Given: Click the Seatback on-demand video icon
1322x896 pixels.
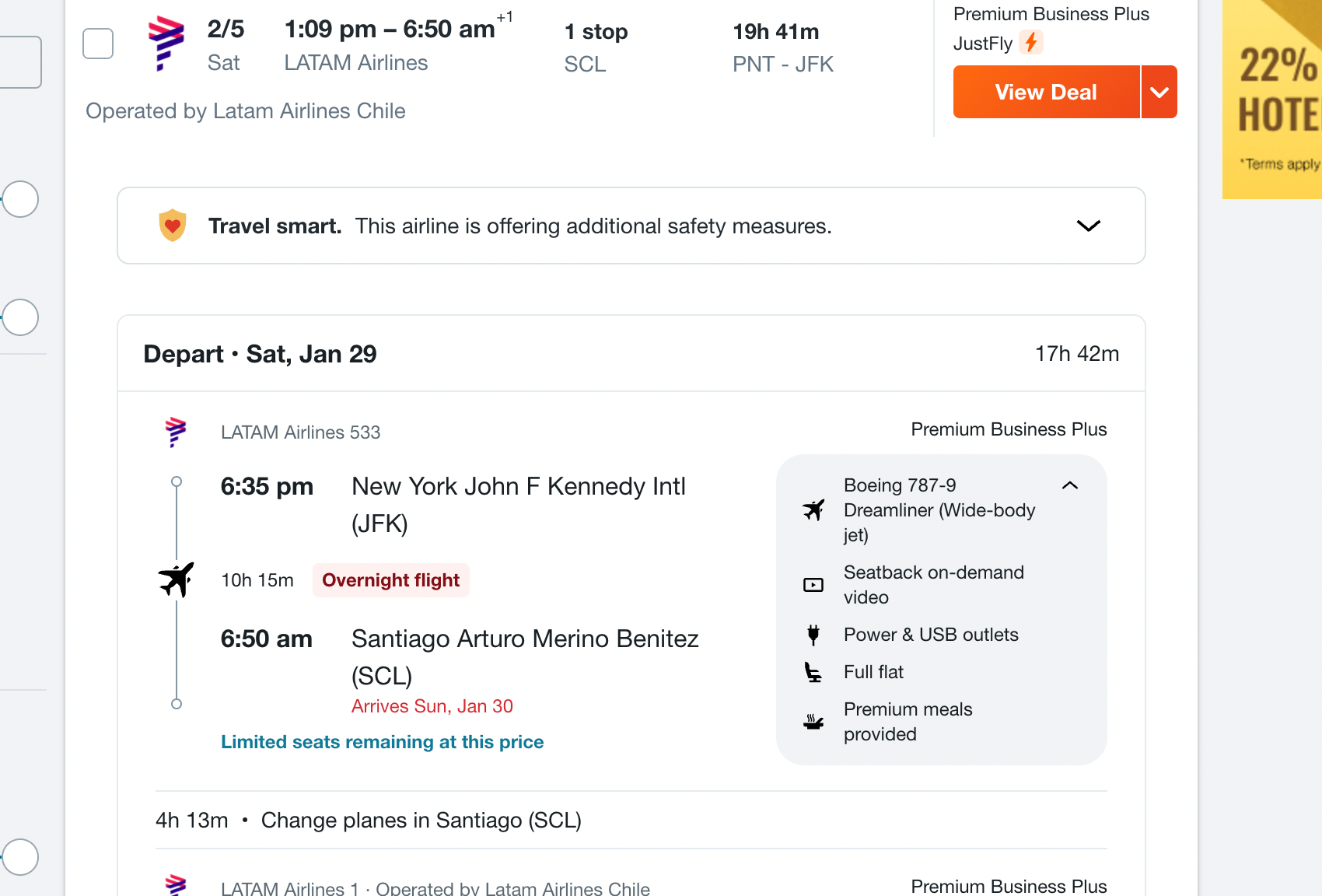Looking at the screenshot, I should click(x=813, y=585).
